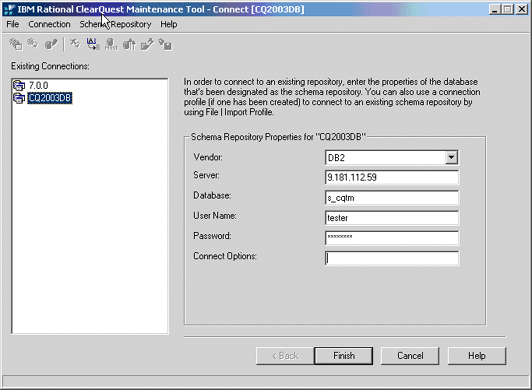The width and height of the screenshot is (532, 390).
Task: Click the connection icon beside CQ2003DB
Action: tap(19, 98)
